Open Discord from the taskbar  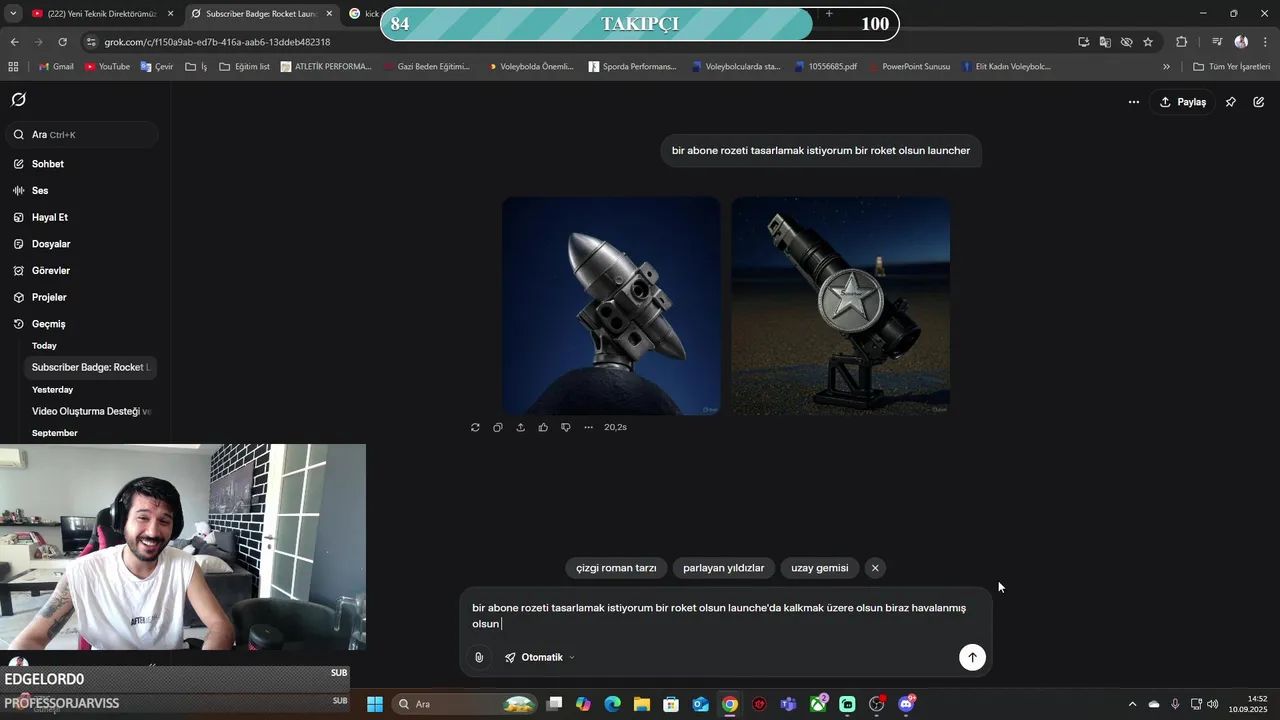[x=907, y=704]
